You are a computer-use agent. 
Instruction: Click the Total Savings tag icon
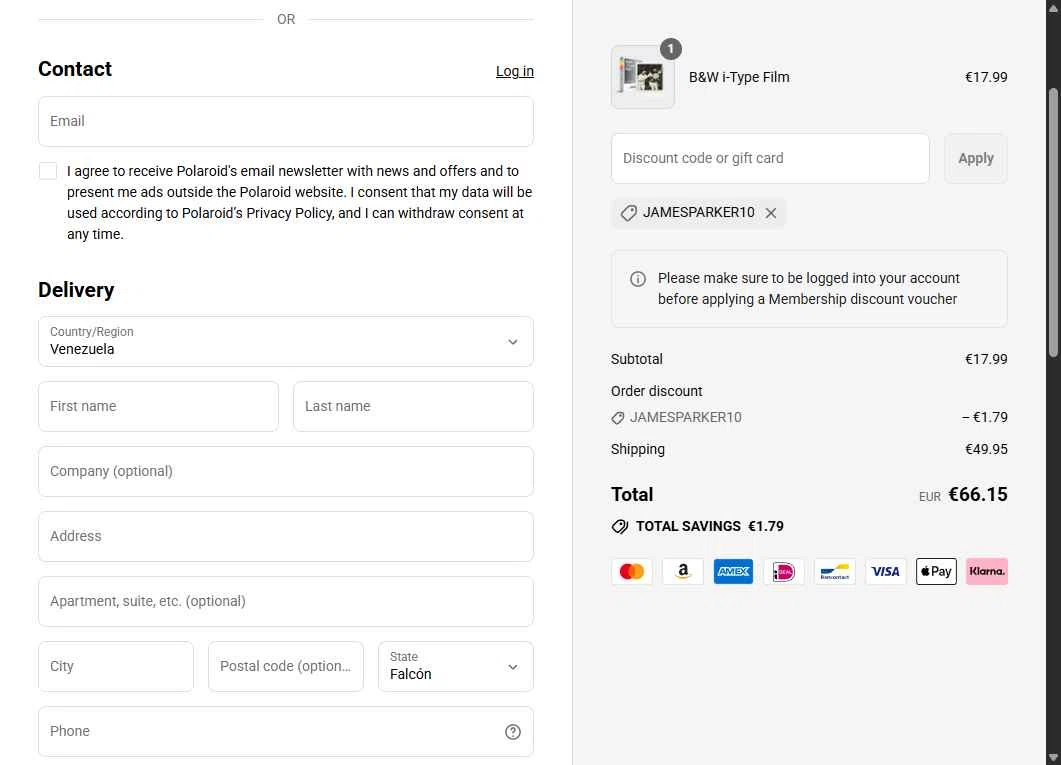point(620,526)
